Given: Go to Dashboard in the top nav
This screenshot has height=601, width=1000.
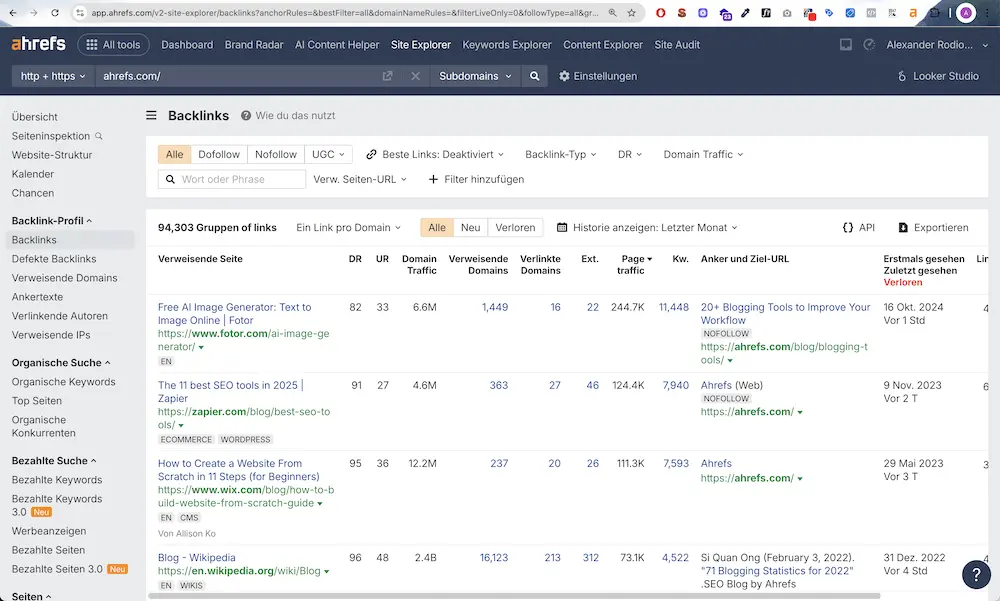Looking at the screenshot, I should click(x=187, y=45).
